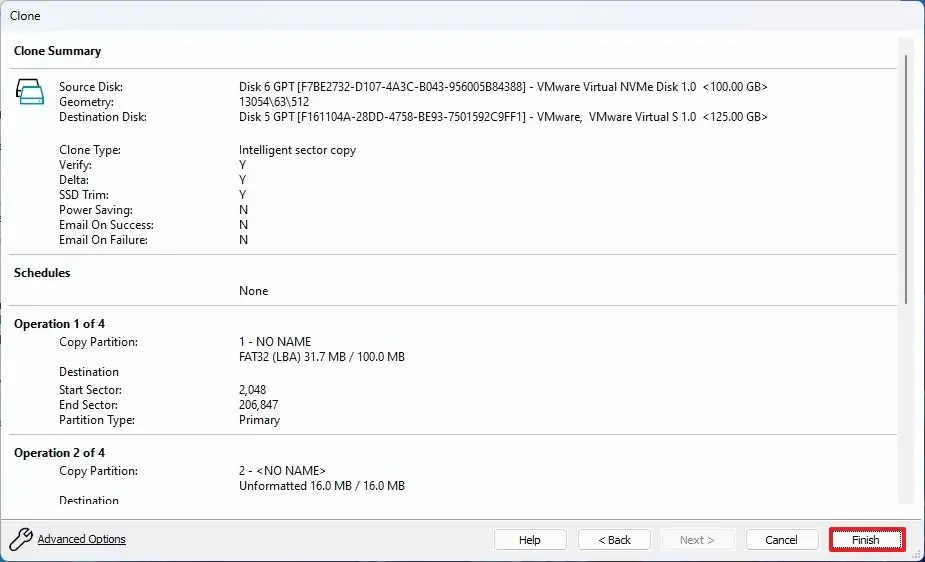Select the Source Disk value Disk 6 GPT line
The width and height of the screenshot is (925, 562).
click(x=503, y=87)
